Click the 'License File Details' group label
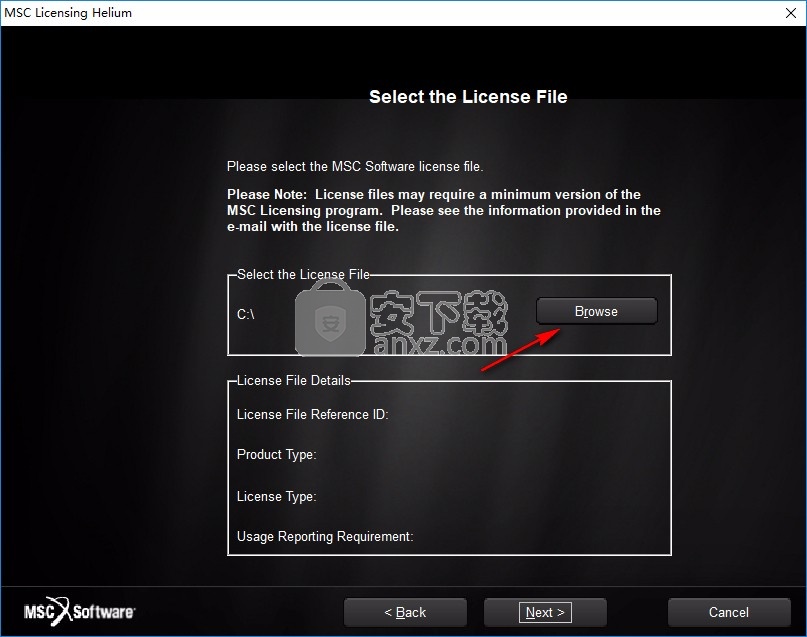The image size is (807, 637). tap(293, 380)
